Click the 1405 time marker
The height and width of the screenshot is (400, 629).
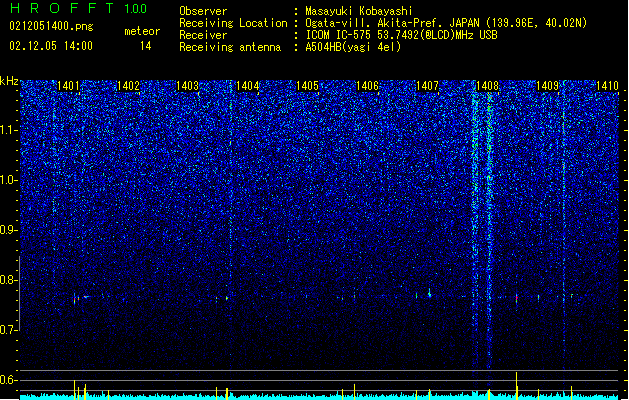[307, 86]
